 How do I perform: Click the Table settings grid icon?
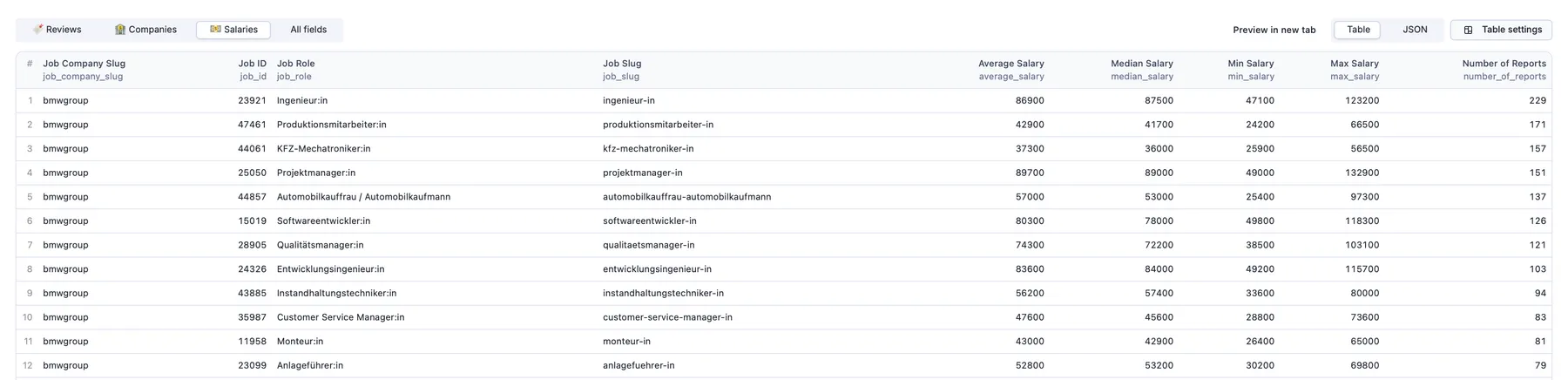(x=1468, y=30)
